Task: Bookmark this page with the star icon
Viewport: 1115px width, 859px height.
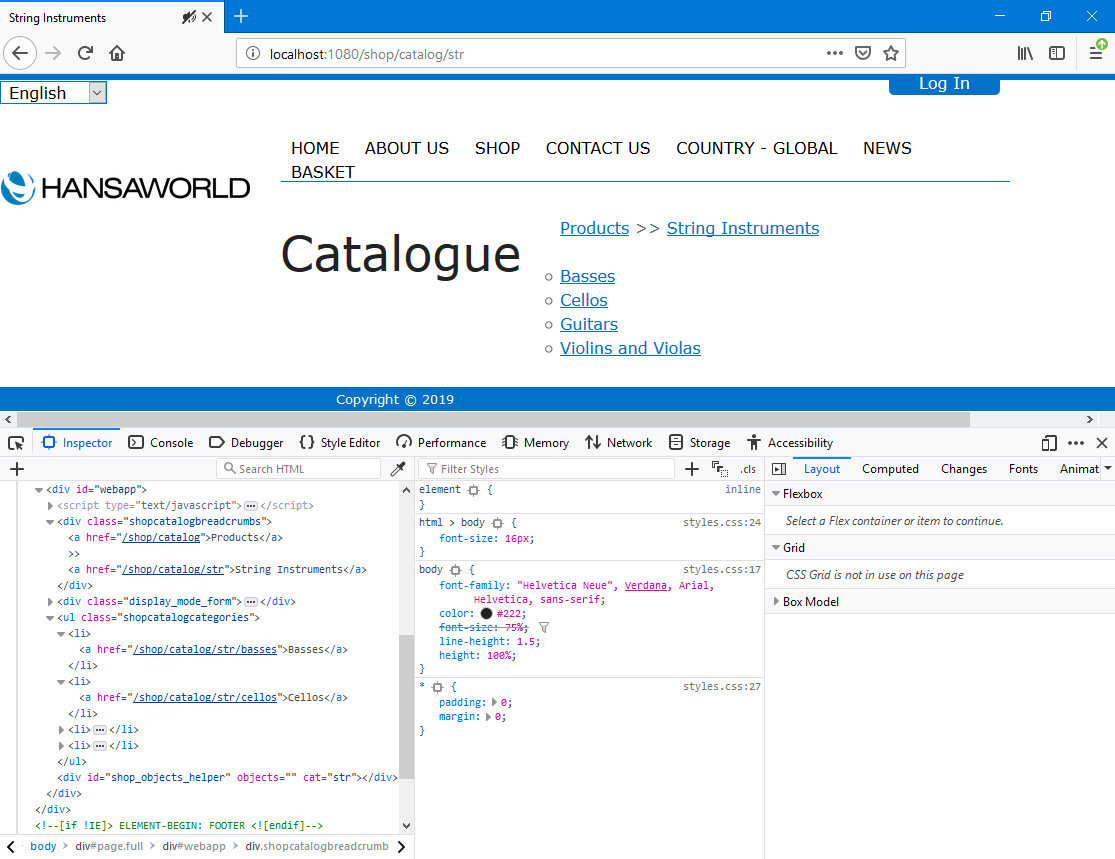Action: (890, 53)
